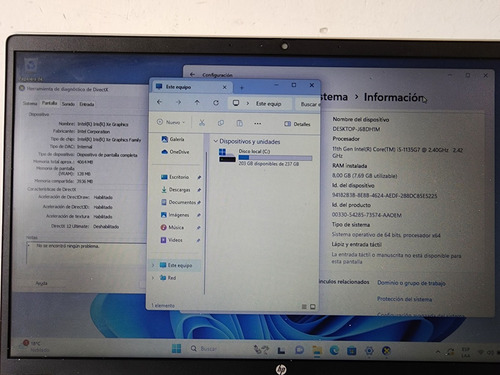This screenshot has height=375, width=500.
Task: Select the Id. del producto value text
Action: tap(367, 215)
